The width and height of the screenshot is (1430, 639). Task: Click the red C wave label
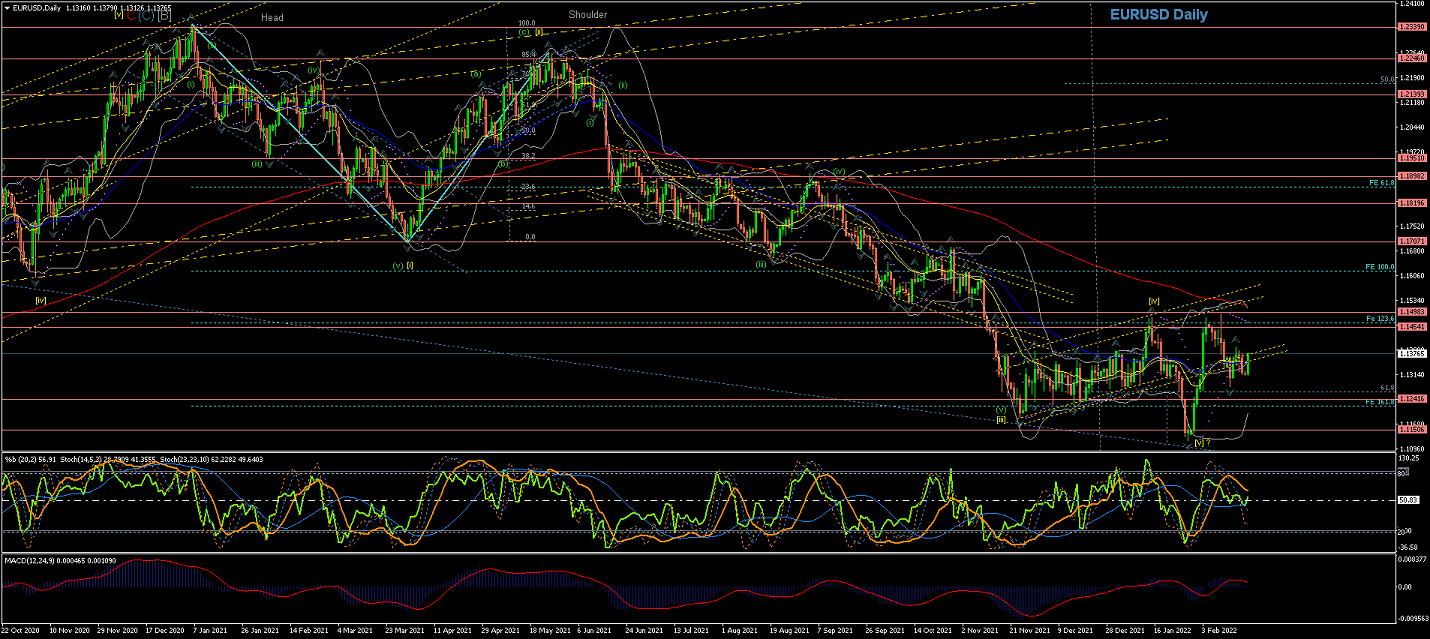[x=132, y=16]
